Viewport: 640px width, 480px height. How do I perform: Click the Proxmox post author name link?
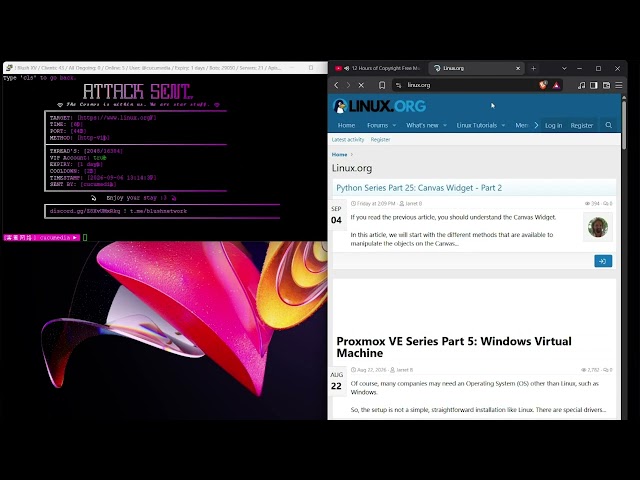pos(404,370)
